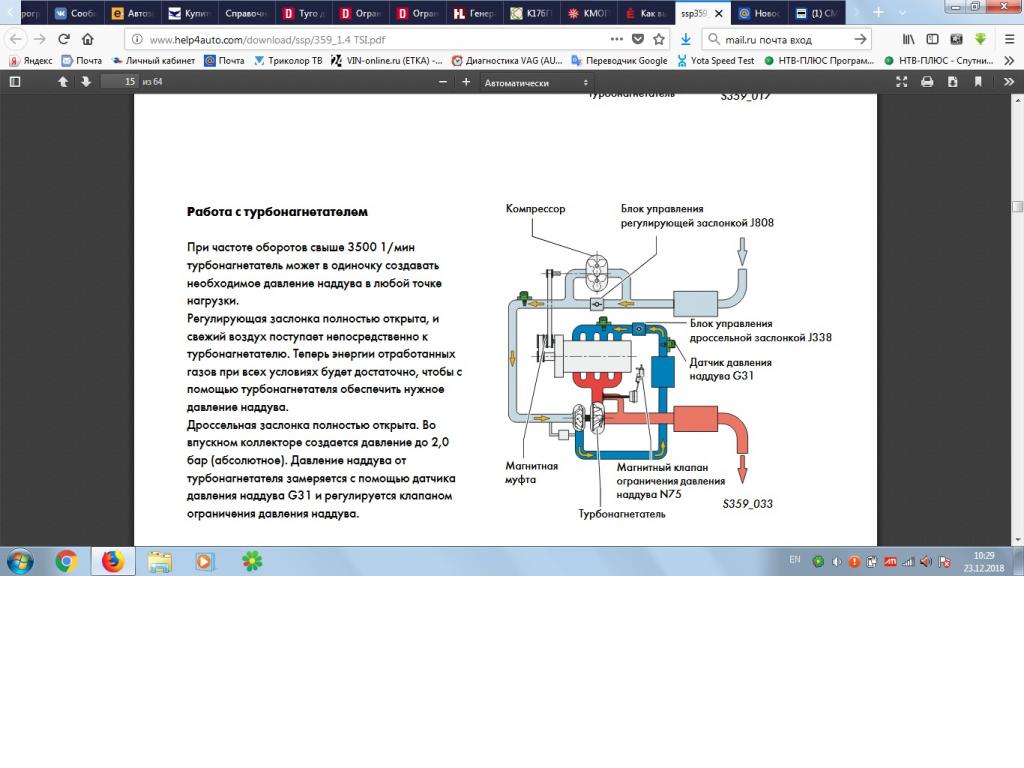Switch to the Справочник tab
This screenshot has width=1024, height=768.
coord(245,14)
